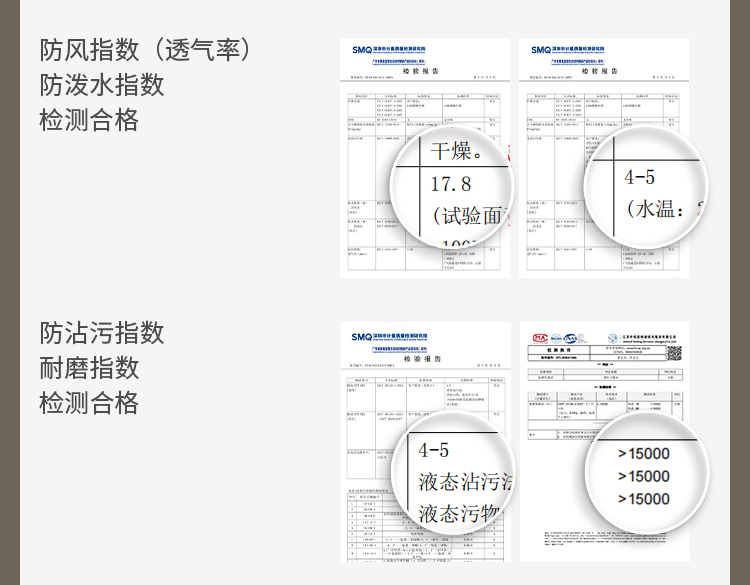The width and height of the screenshot is (750, 585).
Task: Click the magnifier circle showing 17.8
Action: click(x=450, y=187)
